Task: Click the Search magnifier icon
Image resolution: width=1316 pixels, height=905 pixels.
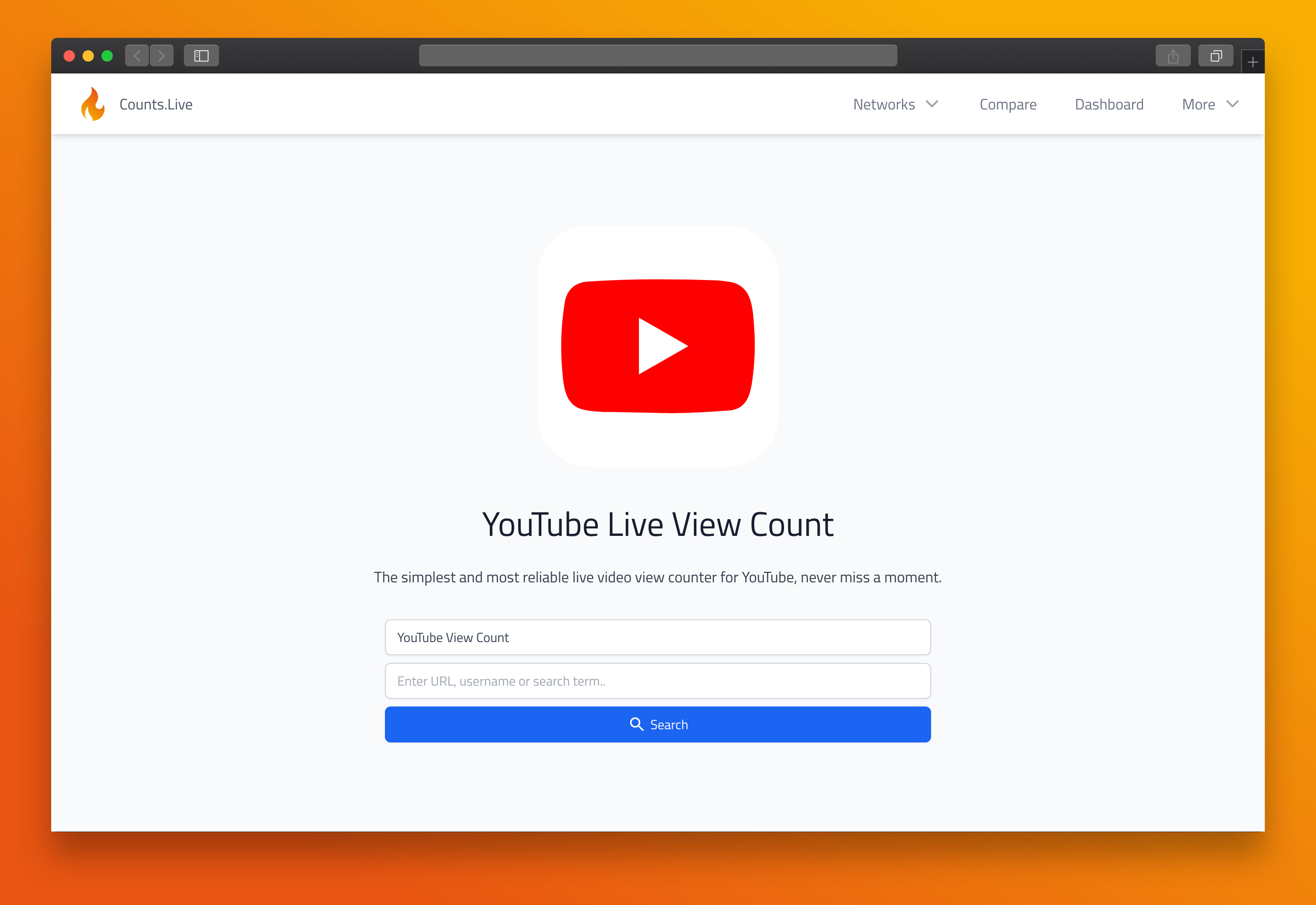Action: coord(635,724)
